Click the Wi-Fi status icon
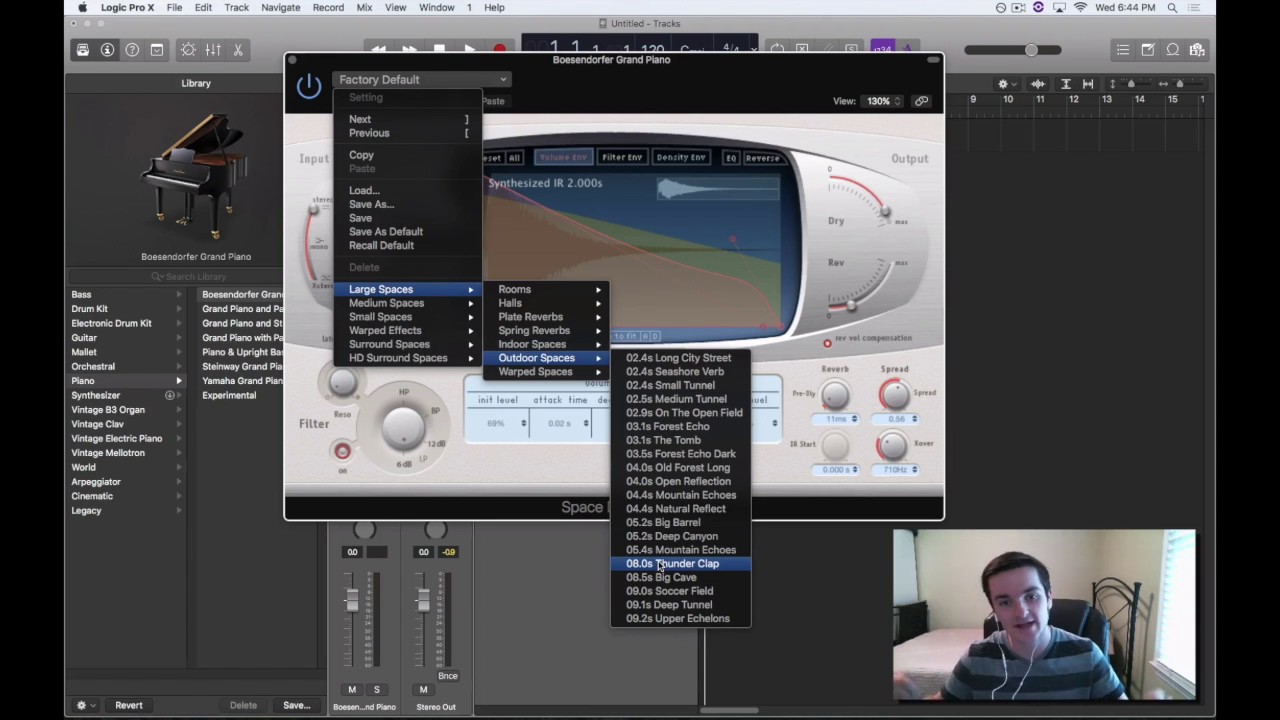Viewport: 1280px width, 720px height. (1080, 7)
